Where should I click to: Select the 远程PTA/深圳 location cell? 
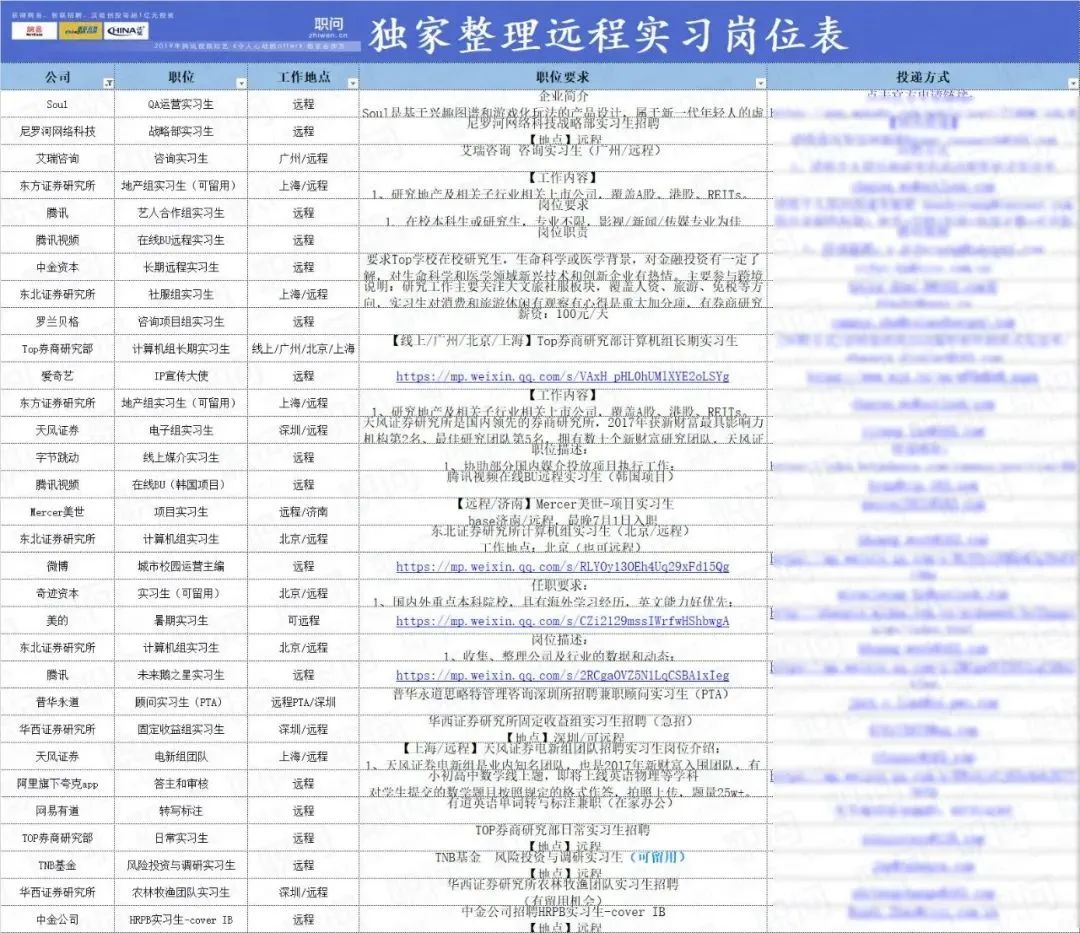pos(303,702)
